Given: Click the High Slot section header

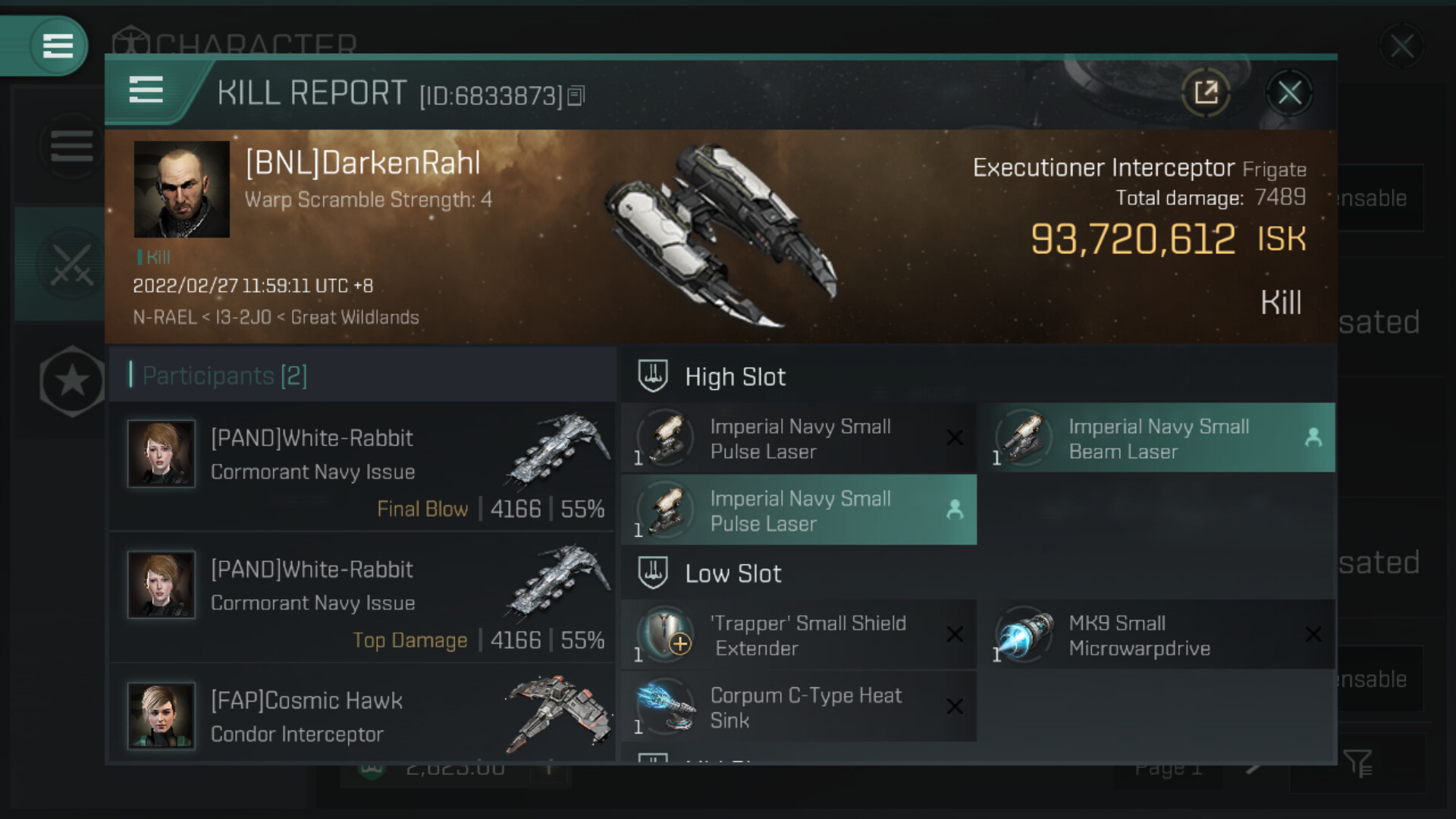Looking at the screenshot, I should point(734,377).
